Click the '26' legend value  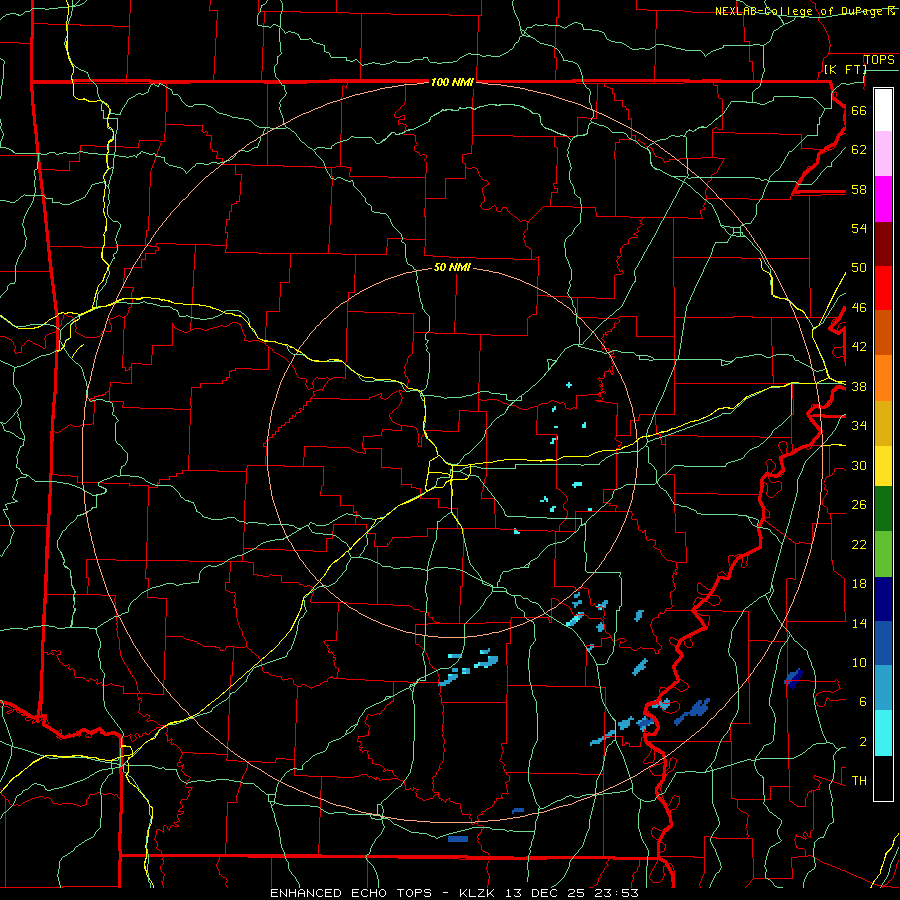coord(859,505)
